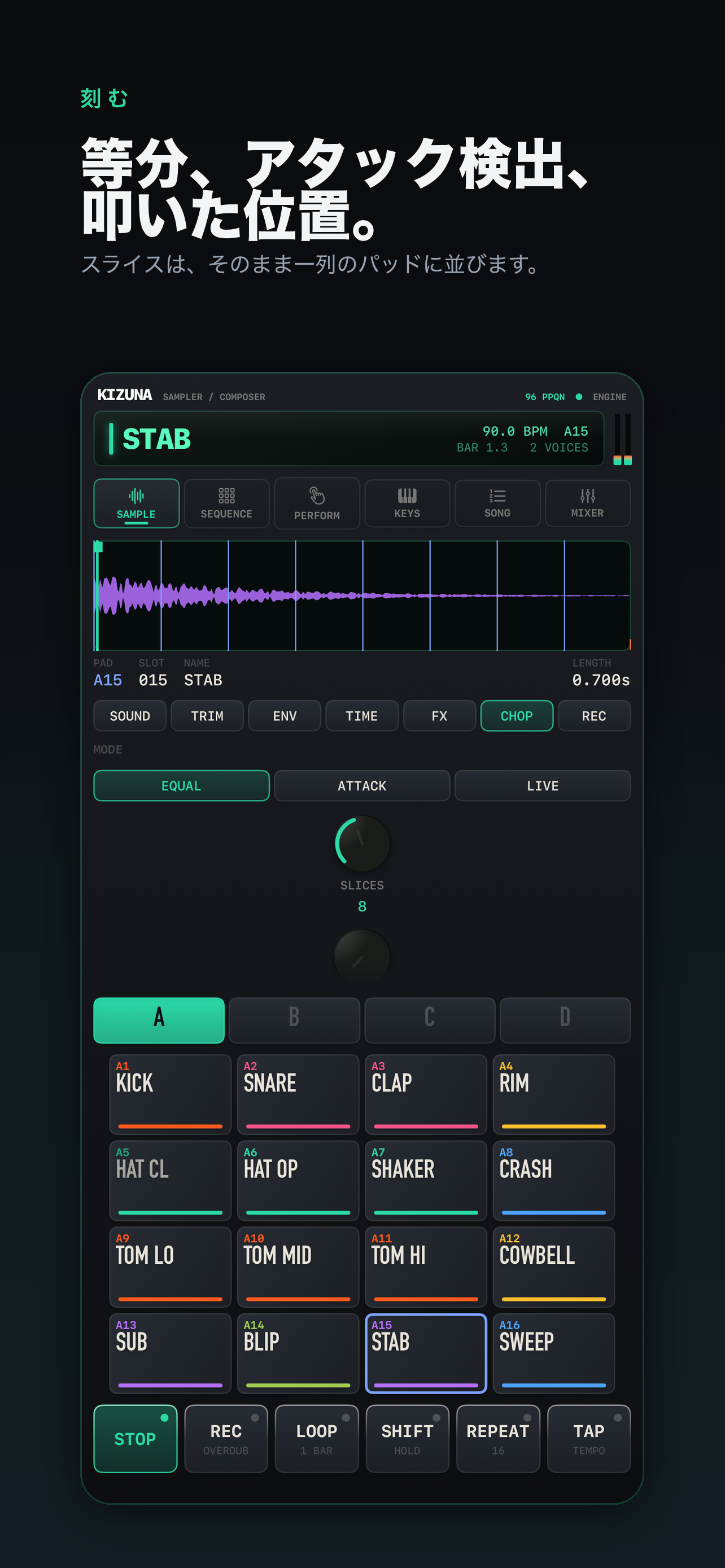Open the MIXER sliders tab
Viewport: 725px width, 1568px height.
coord(587,503)
